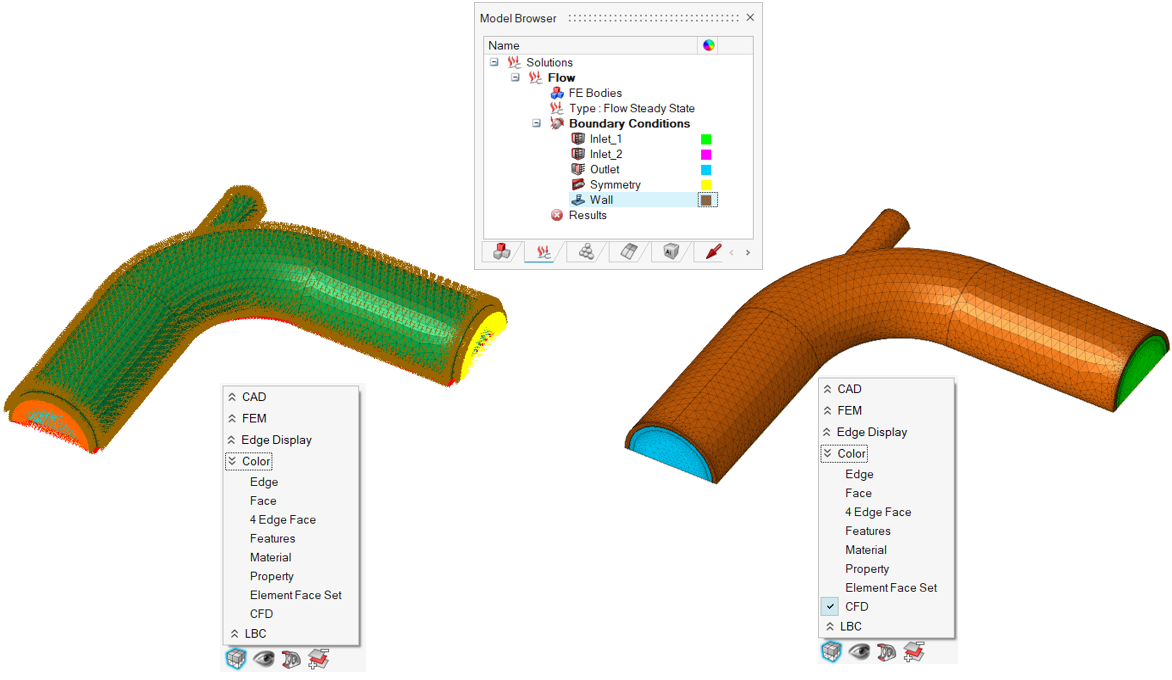
Task: Open the brown Wall color swatch
Action: 706,200
